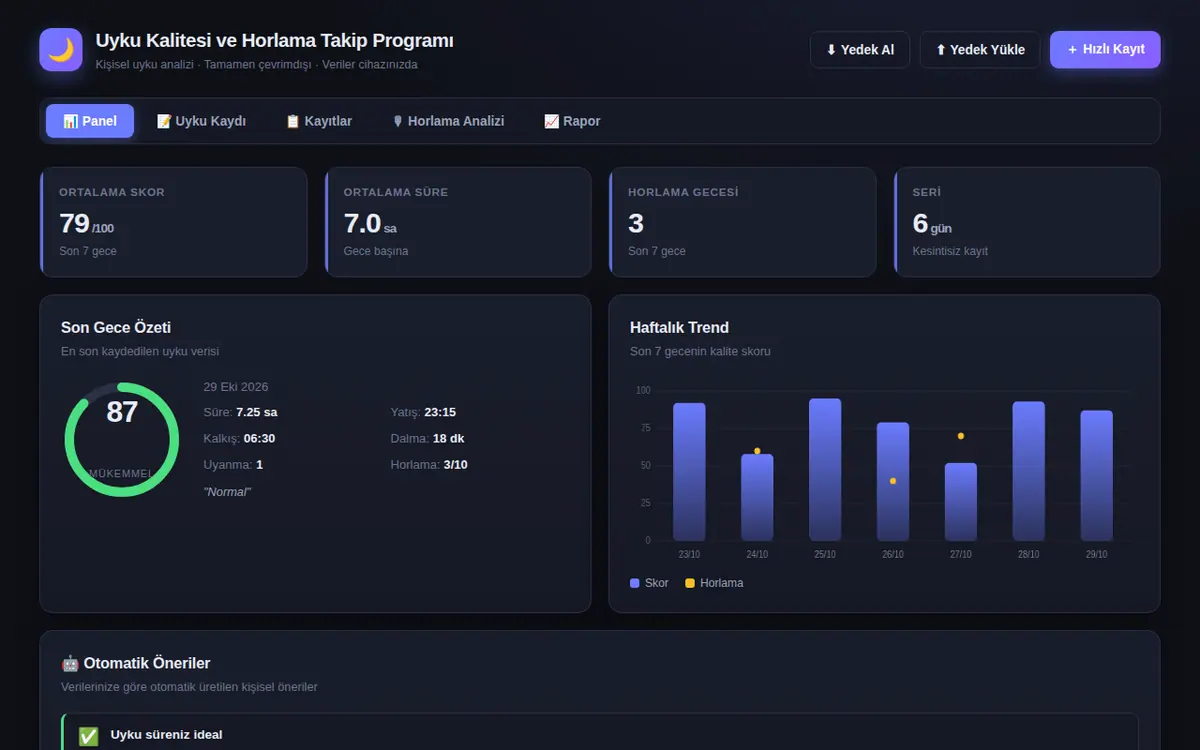Click the "Kalkış: 06:30" value
The image size is (1200, 750).
(x=239, y=438)
